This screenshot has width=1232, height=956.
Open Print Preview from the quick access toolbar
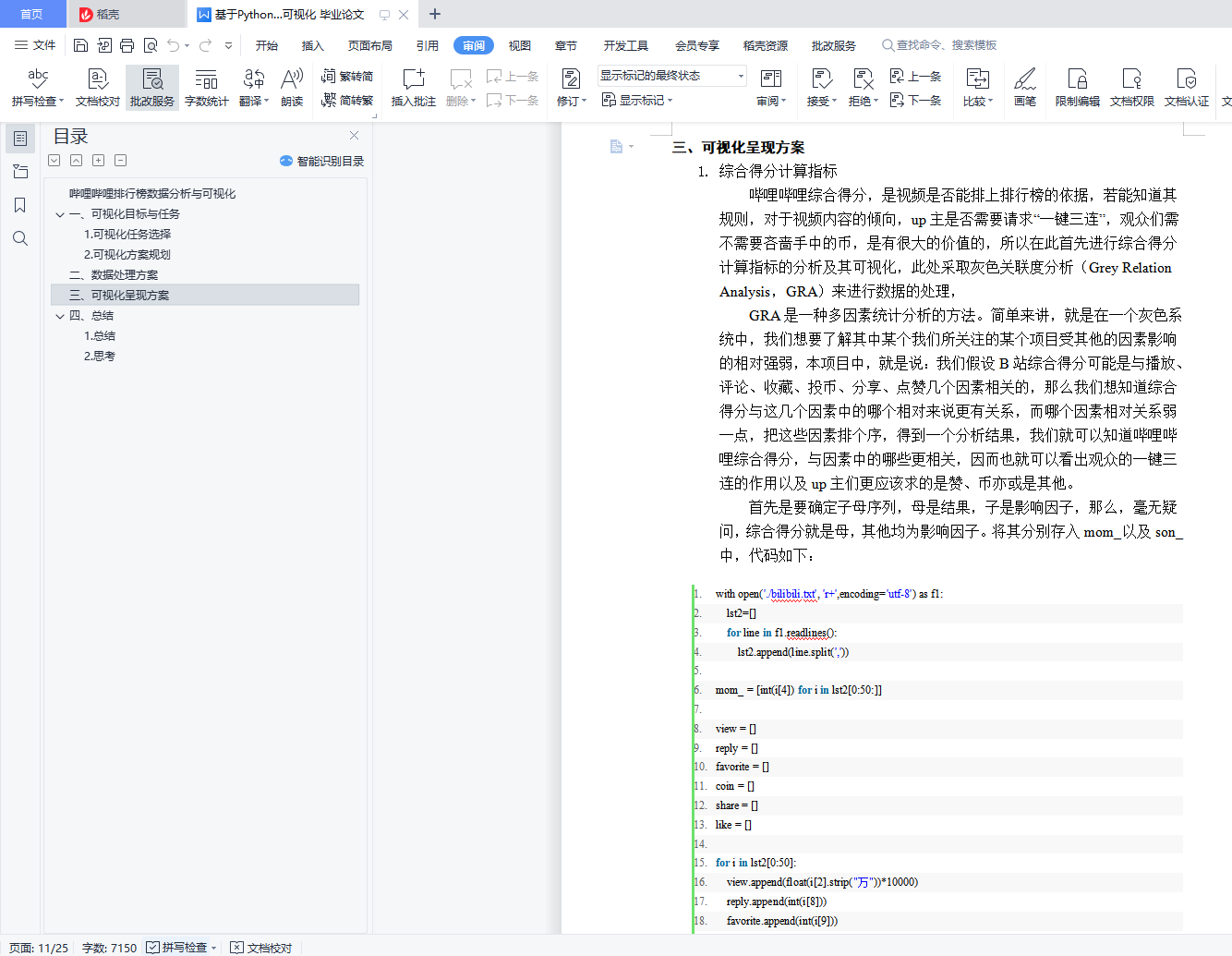[x=151, y=45]
